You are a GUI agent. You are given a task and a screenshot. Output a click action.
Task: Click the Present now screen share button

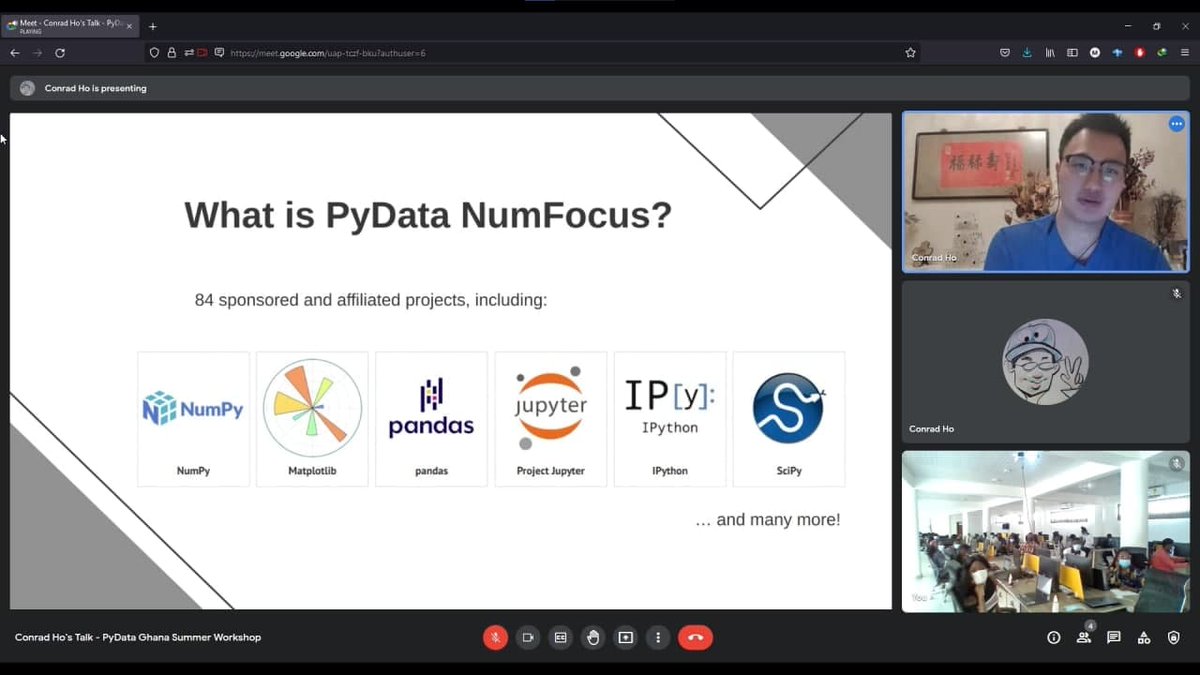coord(626,637)
